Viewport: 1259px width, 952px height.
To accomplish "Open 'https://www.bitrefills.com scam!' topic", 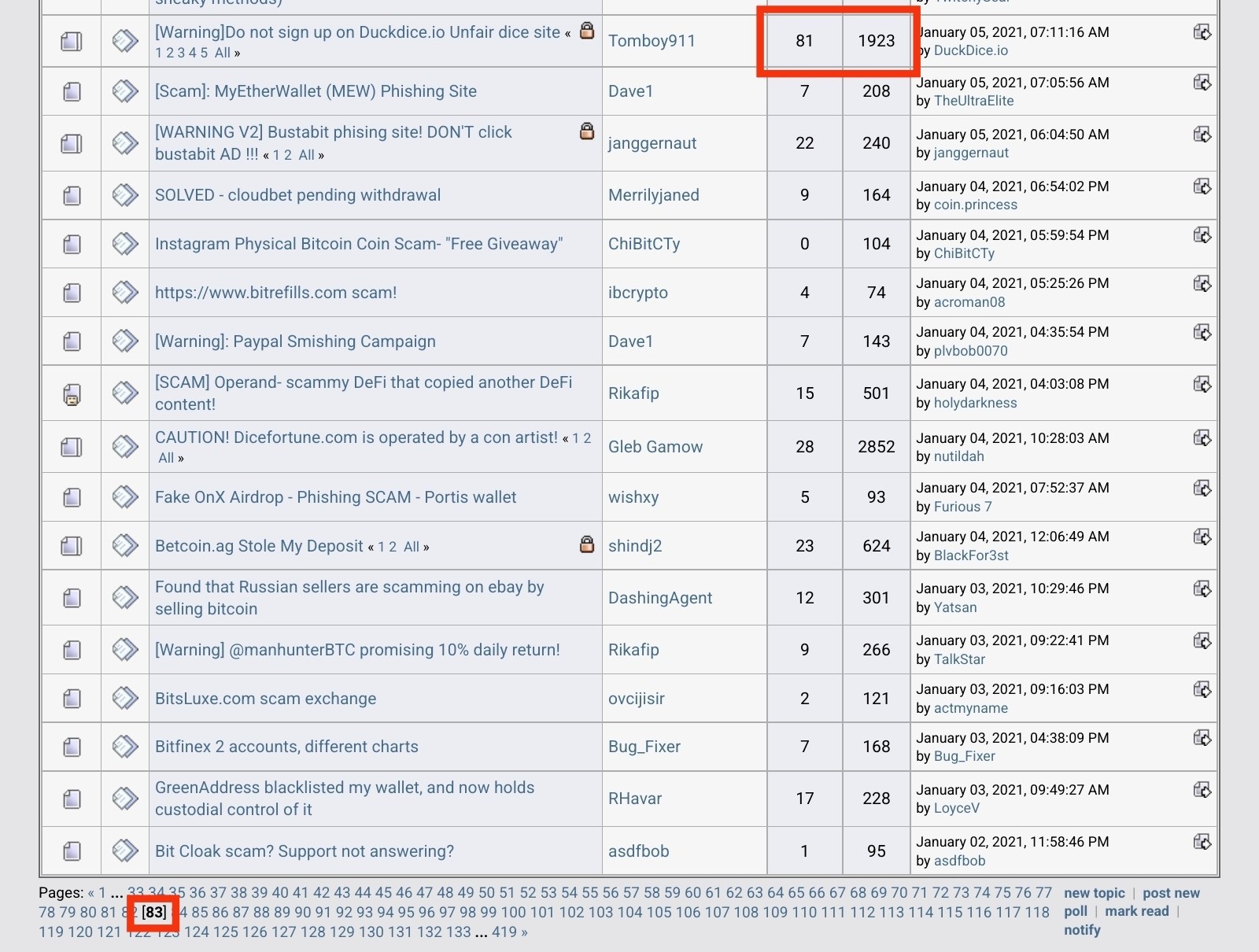I will coord(275,293).
